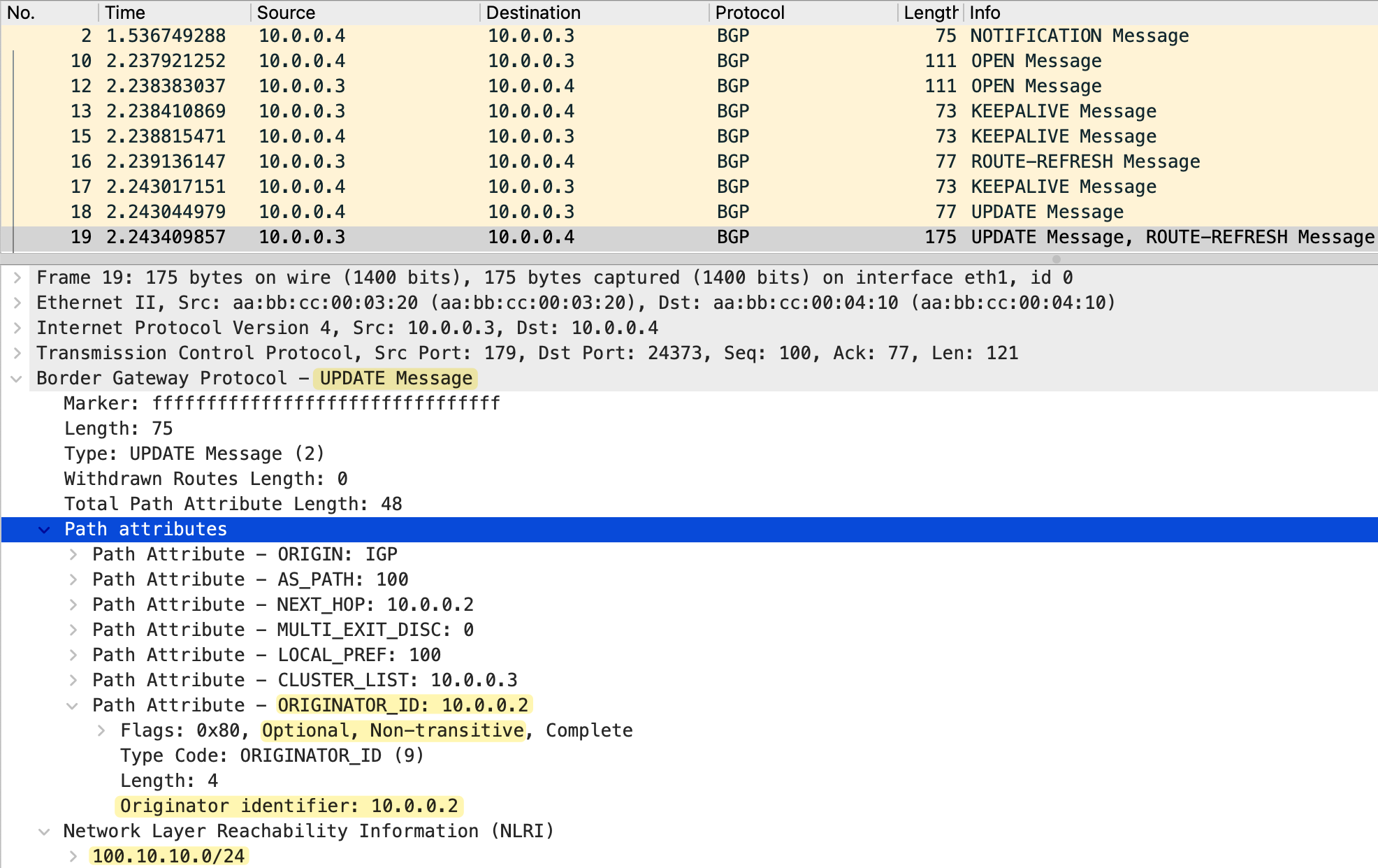Expand the MULTI_EXIT_DISC attribute
Image resolution: width=1378 pixels, height=868 pixels.
(x=73, y=630)
